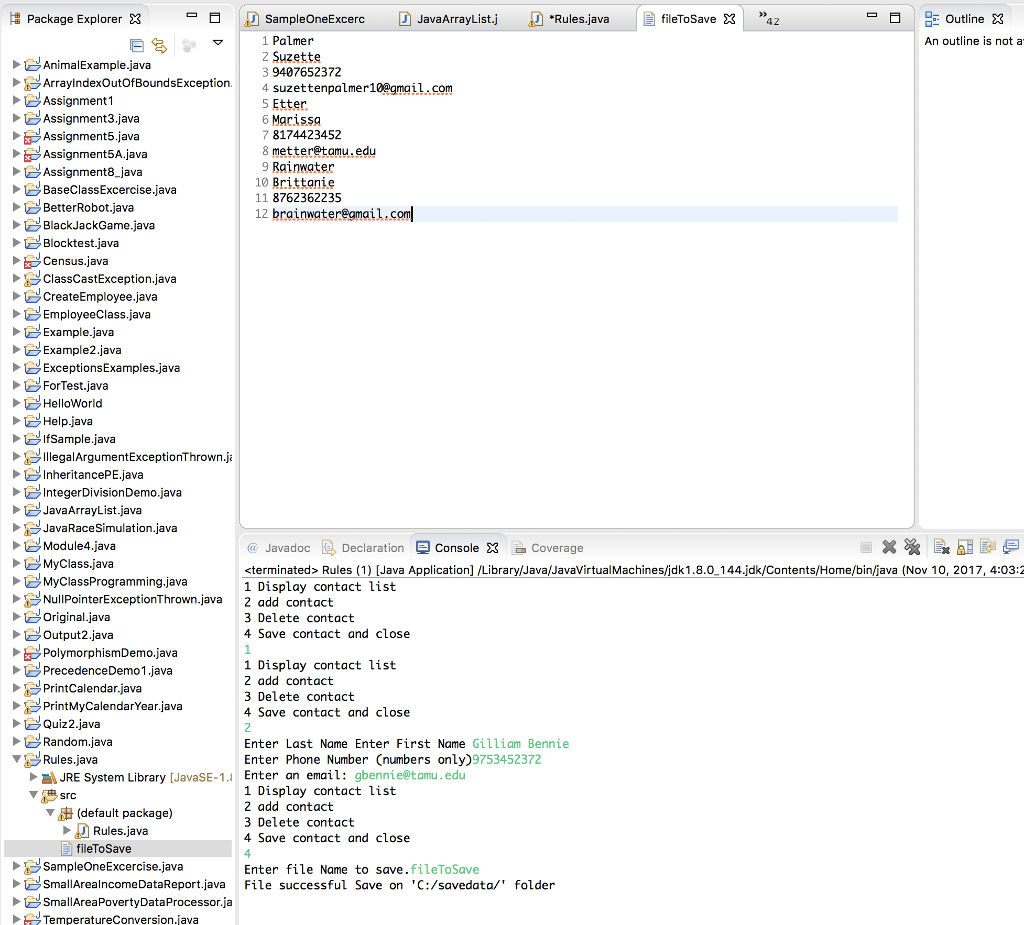Maximize the Package Explorer view

(x=215, y=18)
